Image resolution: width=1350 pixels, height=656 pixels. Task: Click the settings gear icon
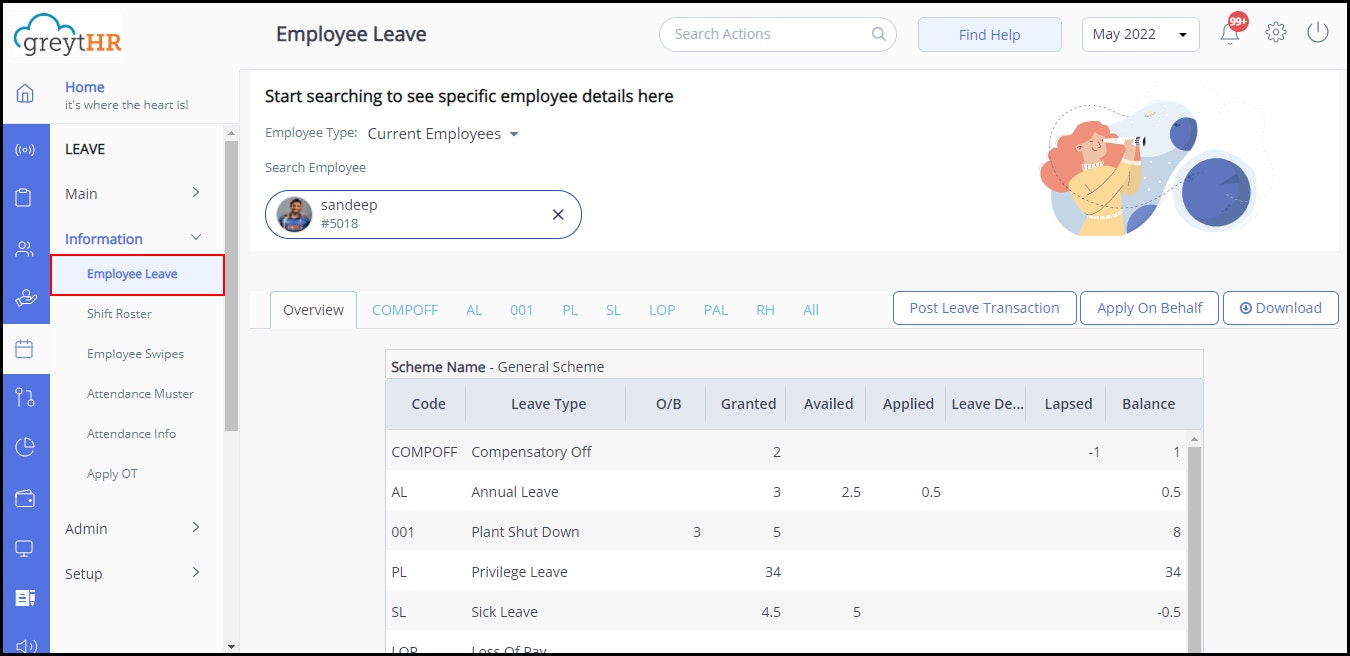[1275, 32]
